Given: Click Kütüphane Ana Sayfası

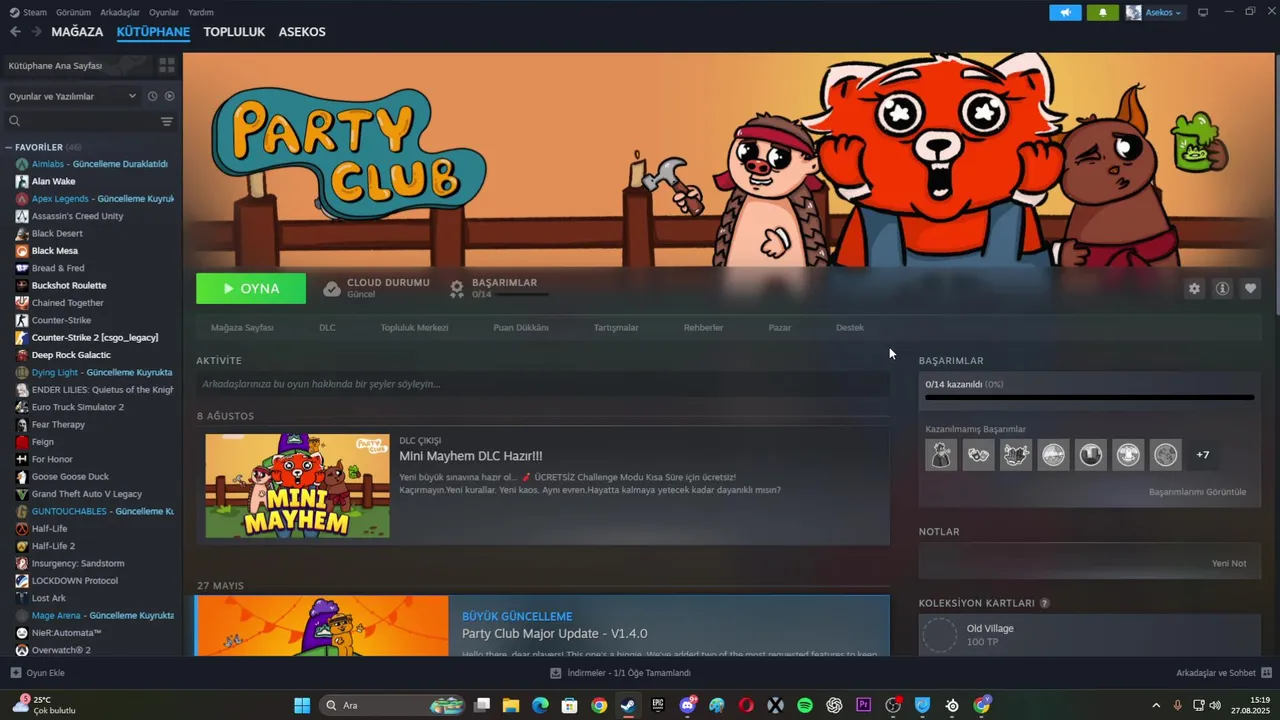Looking at the screenshot, I should [56, 65].
